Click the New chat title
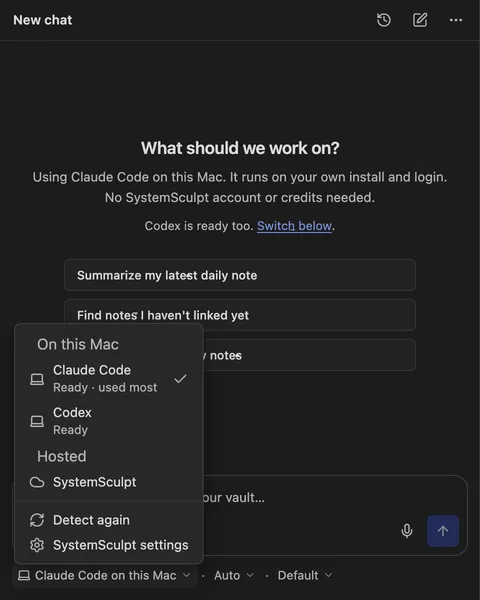This screenshot has width=480, height=600. (x=42, y=20)
